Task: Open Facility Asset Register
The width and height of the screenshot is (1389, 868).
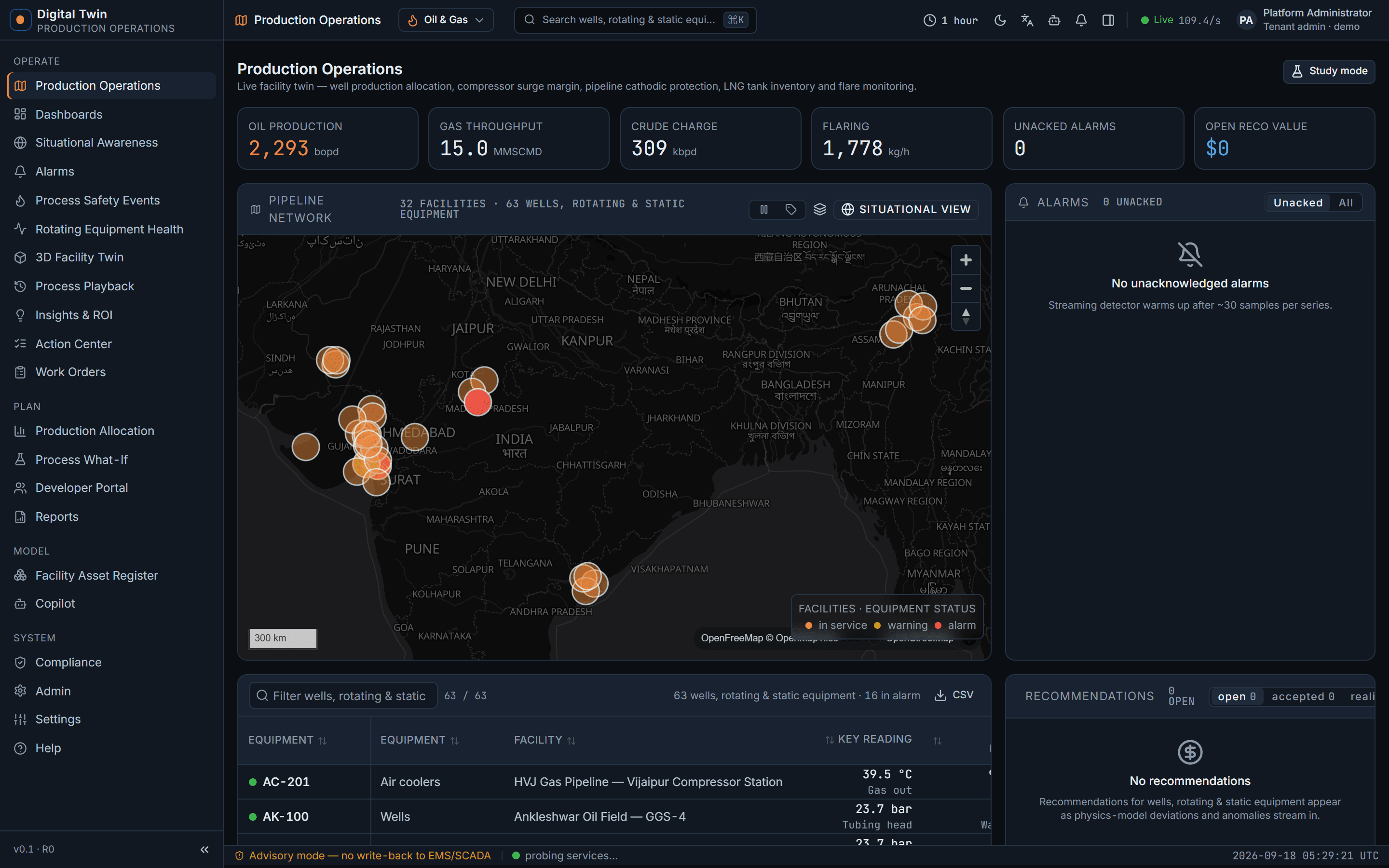Action: coord(111,575)
